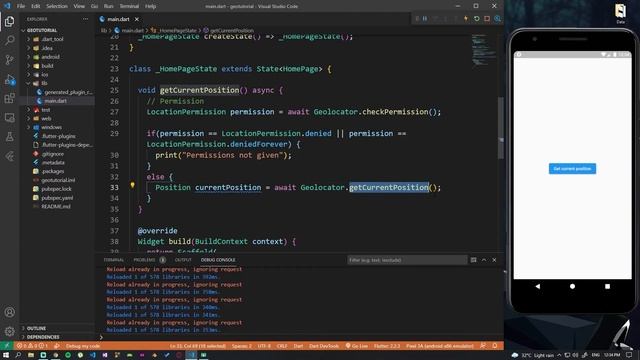640x360 pixels.
Task: Open the Accounts menu icon
Action: 9,312
